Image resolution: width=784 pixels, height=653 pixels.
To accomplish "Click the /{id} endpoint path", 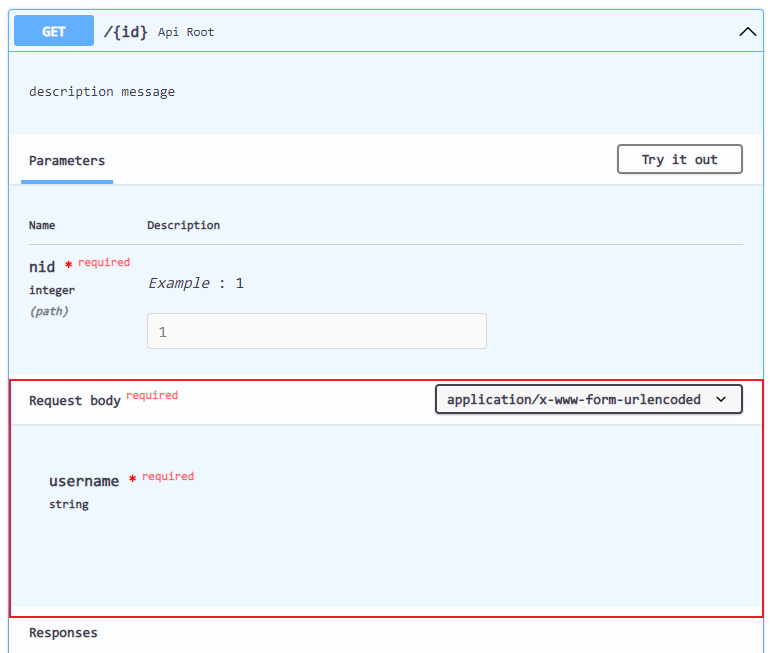I will (126, 32).
